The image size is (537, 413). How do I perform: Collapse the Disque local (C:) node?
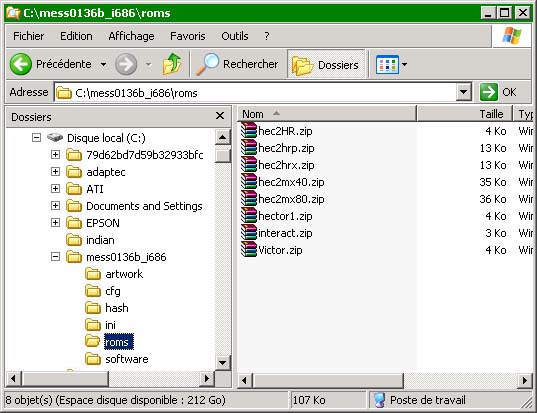pyautogui.click(x=36, y=138)
